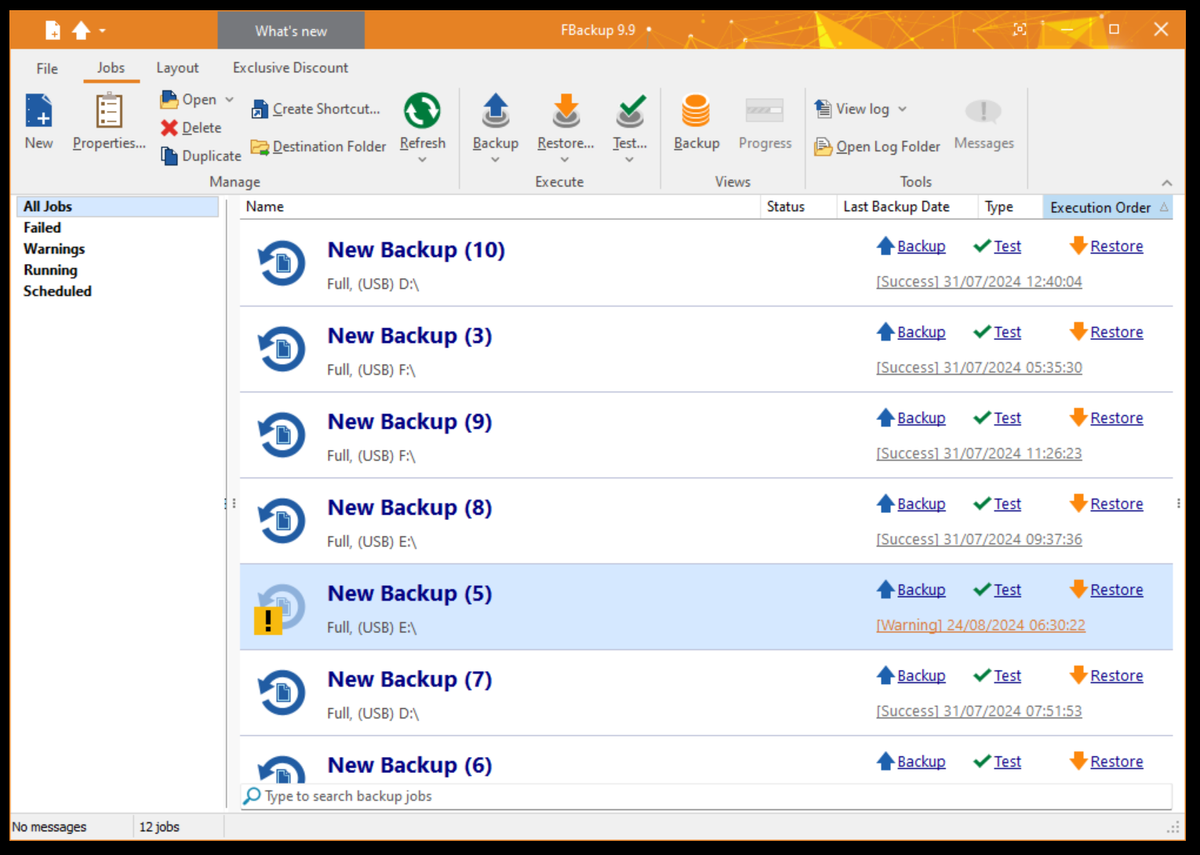Switch to Backup progress view

point(764,123)
